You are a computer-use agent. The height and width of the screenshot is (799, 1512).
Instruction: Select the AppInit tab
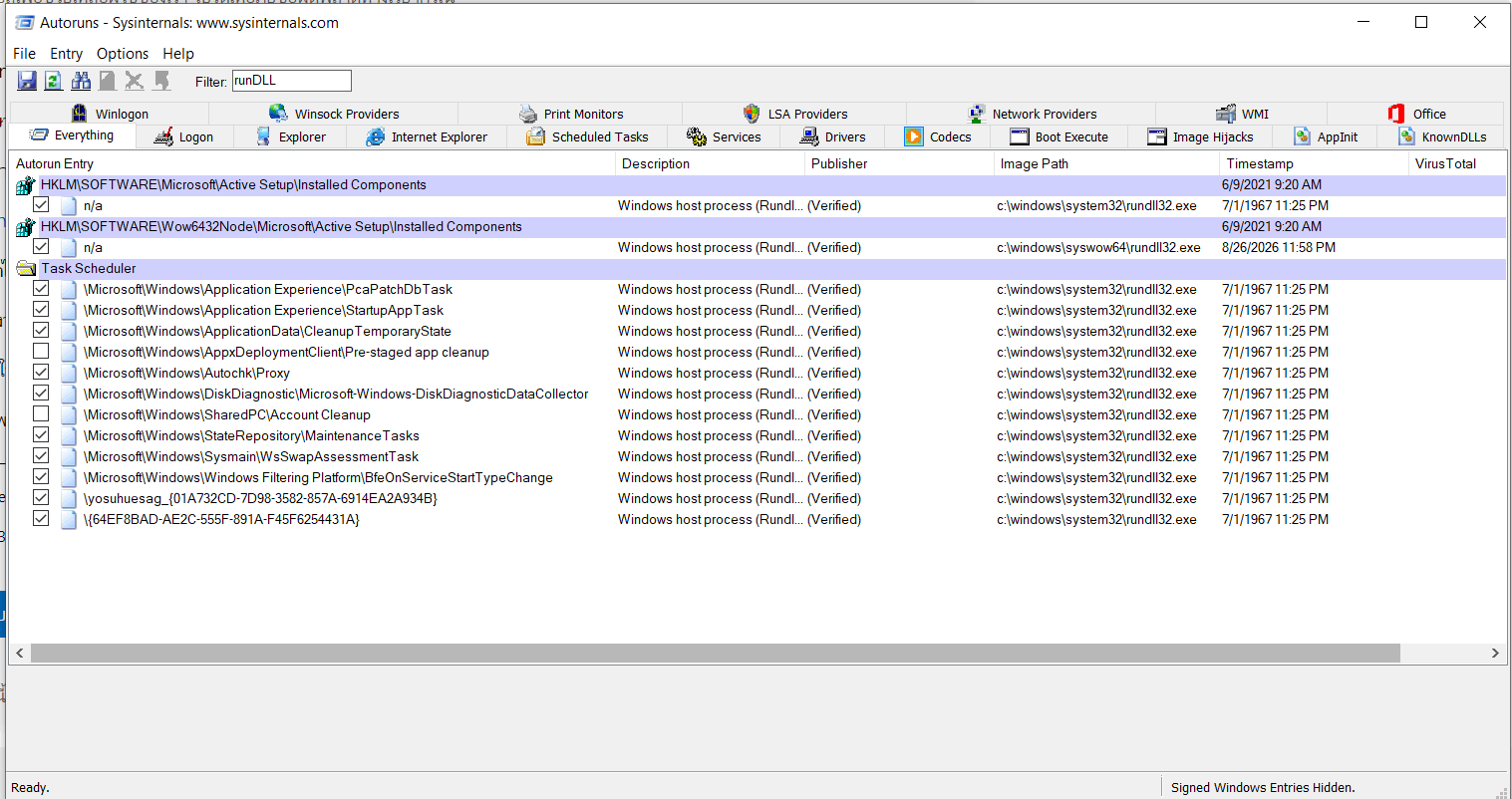1326,137
